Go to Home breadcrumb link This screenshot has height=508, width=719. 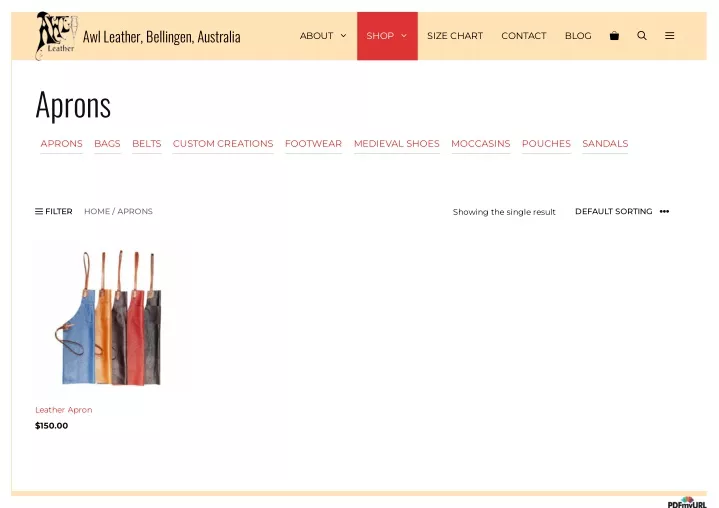coord(97,211)
